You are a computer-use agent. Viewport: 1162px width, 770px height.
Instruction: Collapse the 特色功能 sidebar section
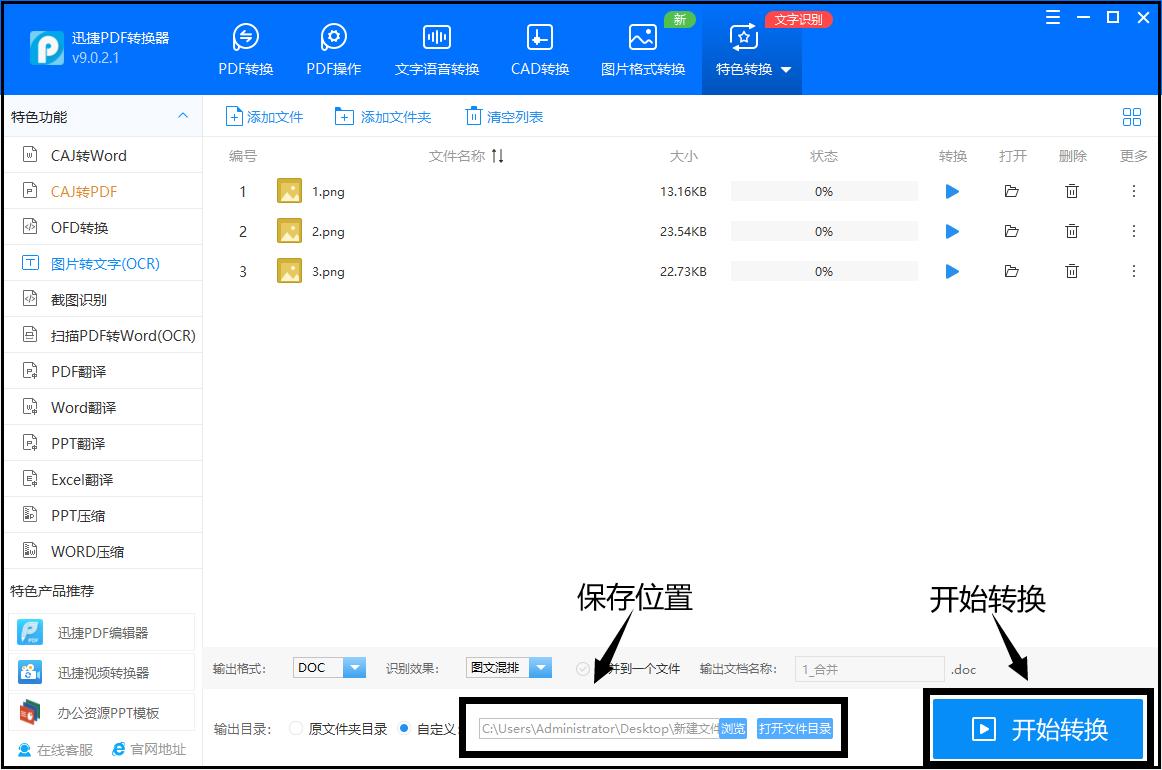pos(183,116)
